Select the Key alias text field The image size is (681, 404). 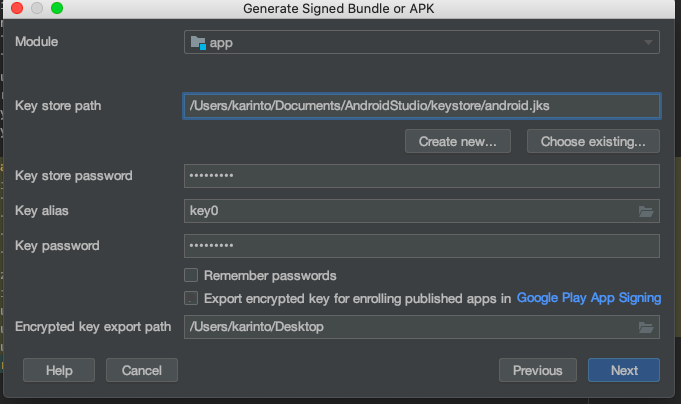[410, 211]
